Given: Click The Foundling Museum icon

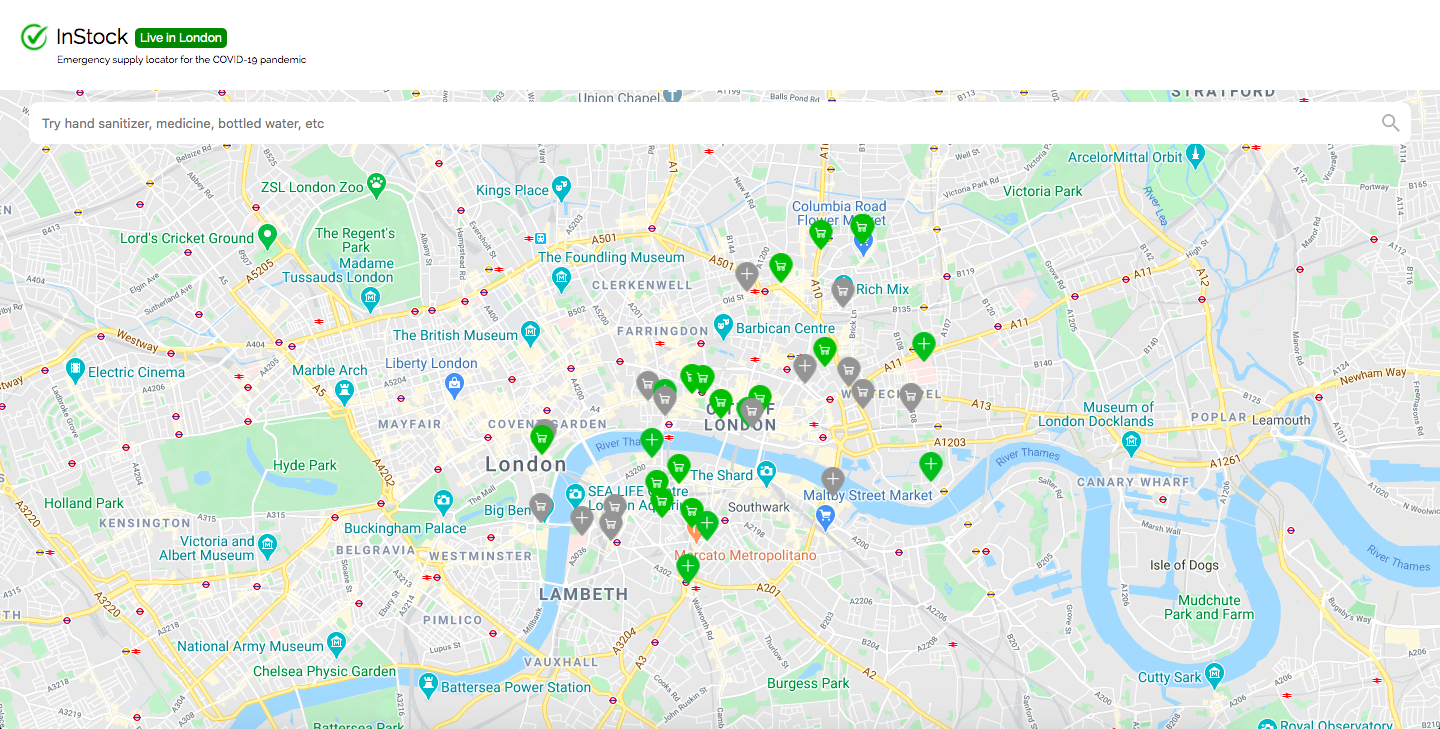Looking at the screenshot, I should 561,277.
